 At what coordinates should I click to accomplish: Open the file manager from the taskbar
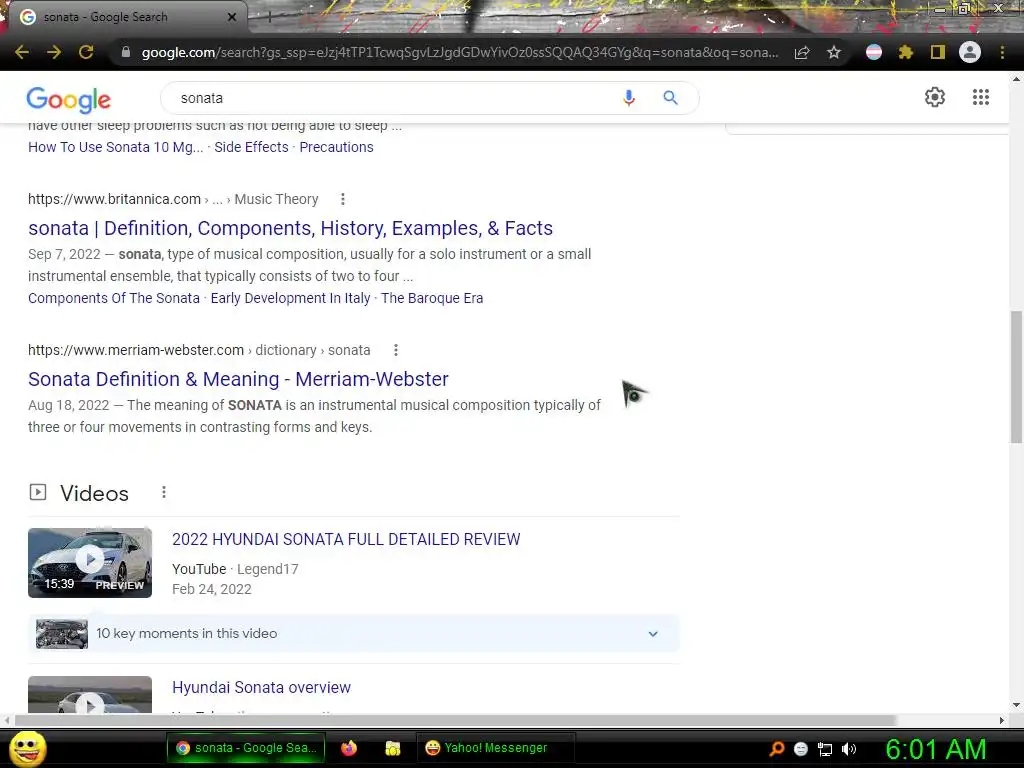click(x=392, y=748)
